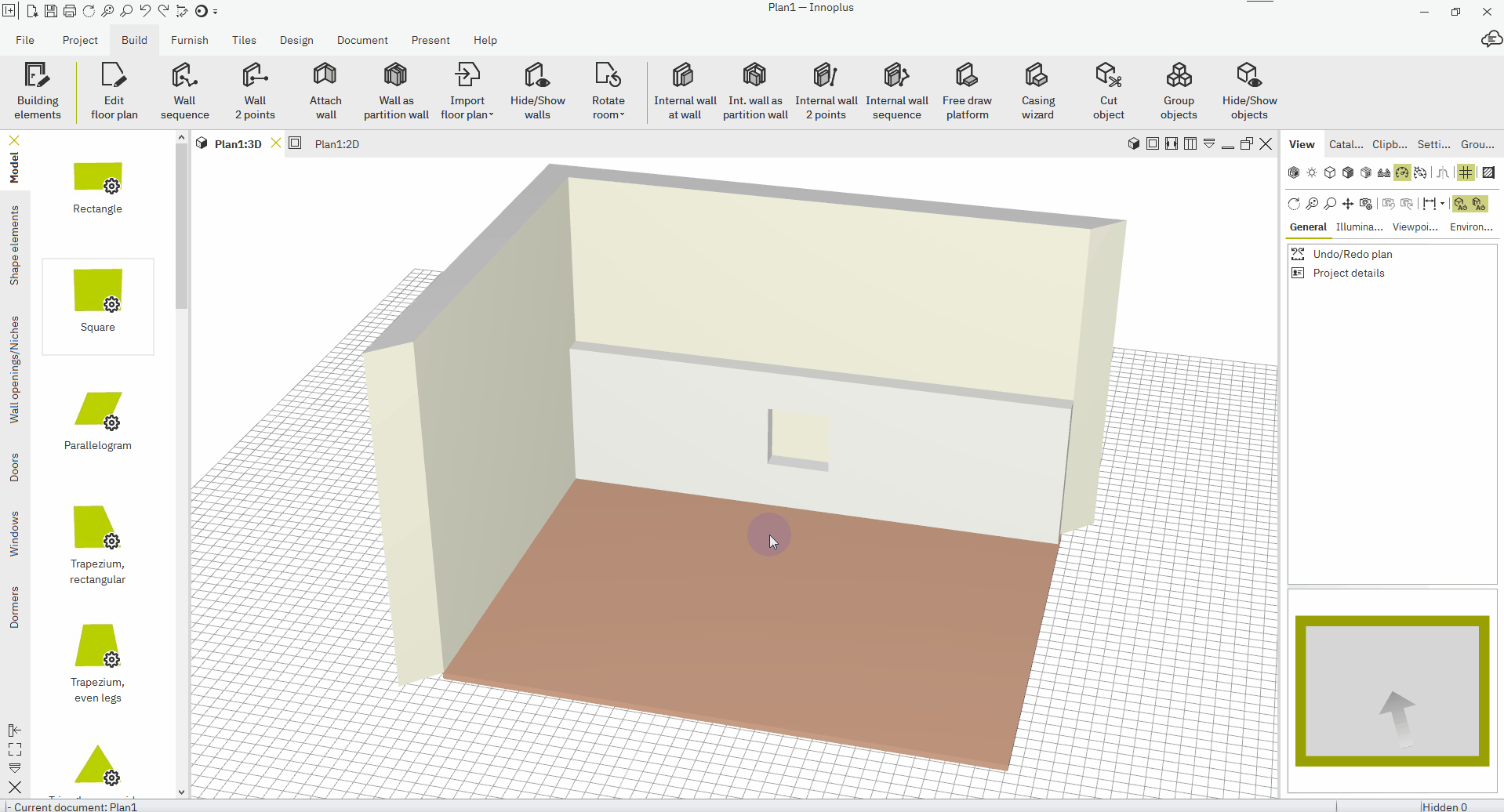1504x812 pixels.
Task: Select the Wall 2 points tool
Action: click(254, 89)
